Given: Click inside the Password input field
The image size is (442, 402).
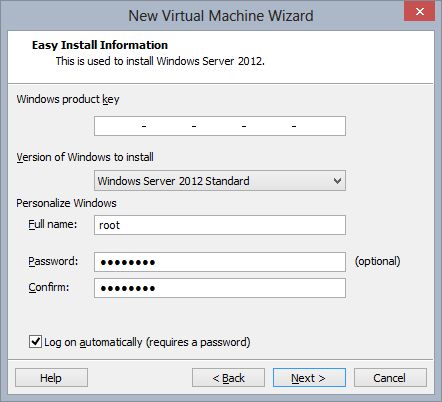Looking at the screenshot, I should pyautogui.click(x=220, y=262).
